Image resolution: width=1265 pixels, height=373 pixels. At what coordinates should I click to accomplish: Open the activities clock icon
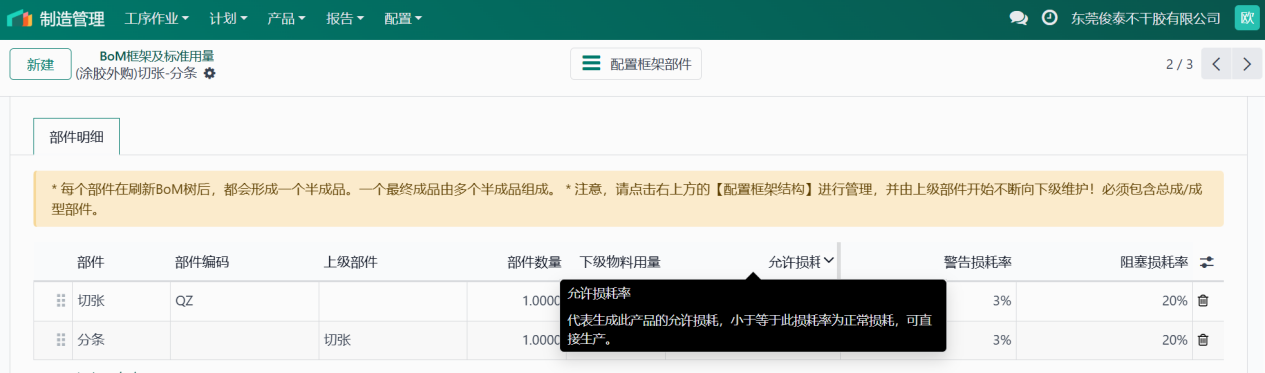coord(1049,18)
